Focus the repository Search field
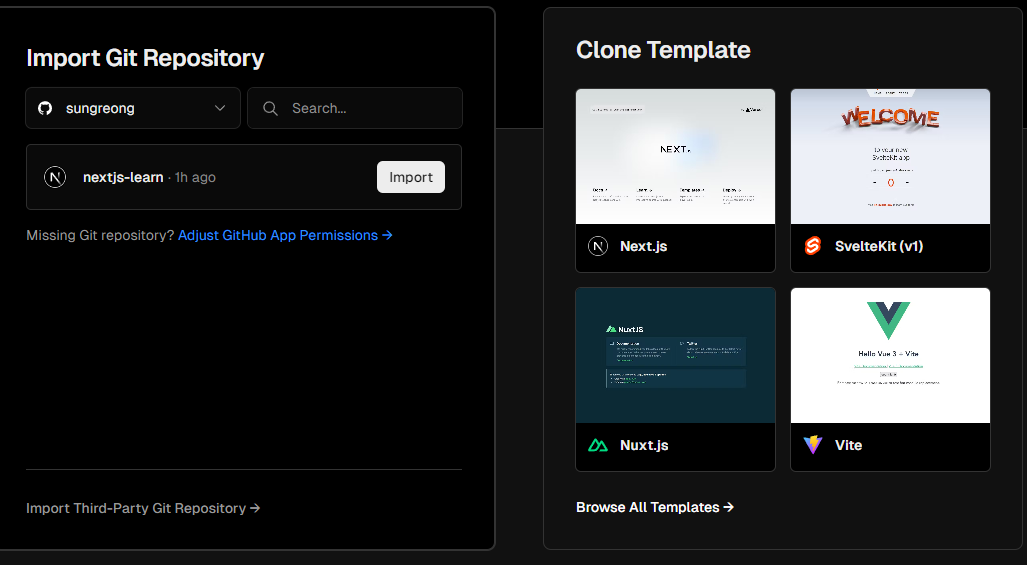The width and height of the screenshot is (1027, 565). pos(355,108)
